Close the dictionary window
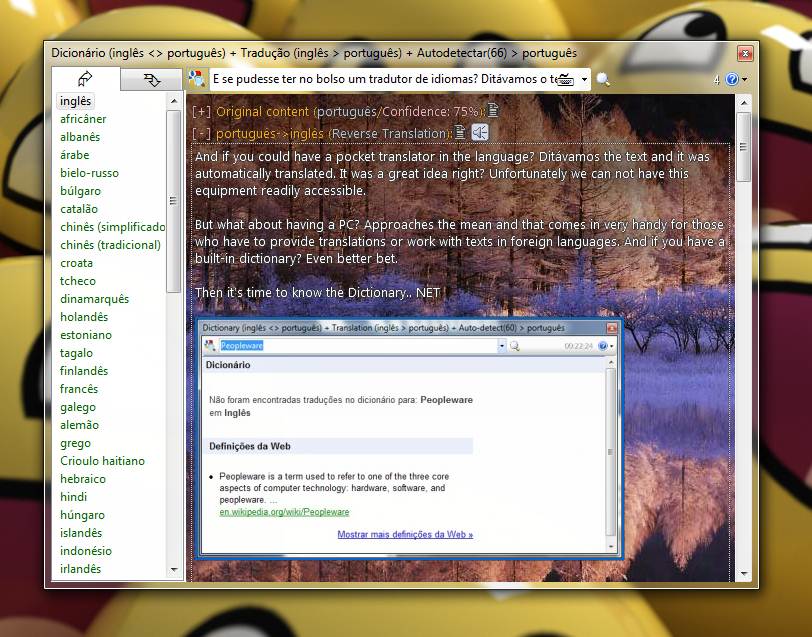 click(745, 53)
